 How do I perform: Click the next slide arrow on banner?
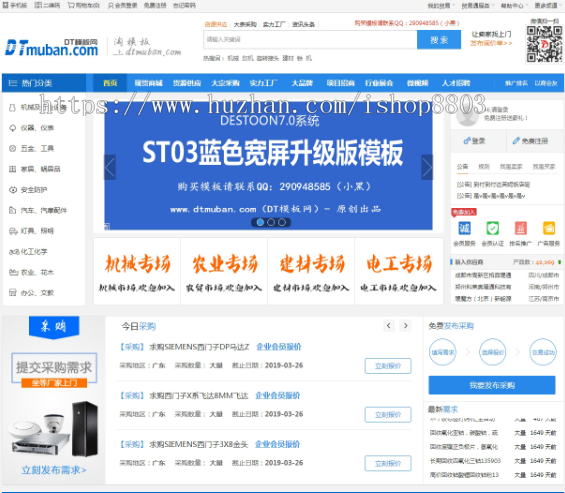427,167
